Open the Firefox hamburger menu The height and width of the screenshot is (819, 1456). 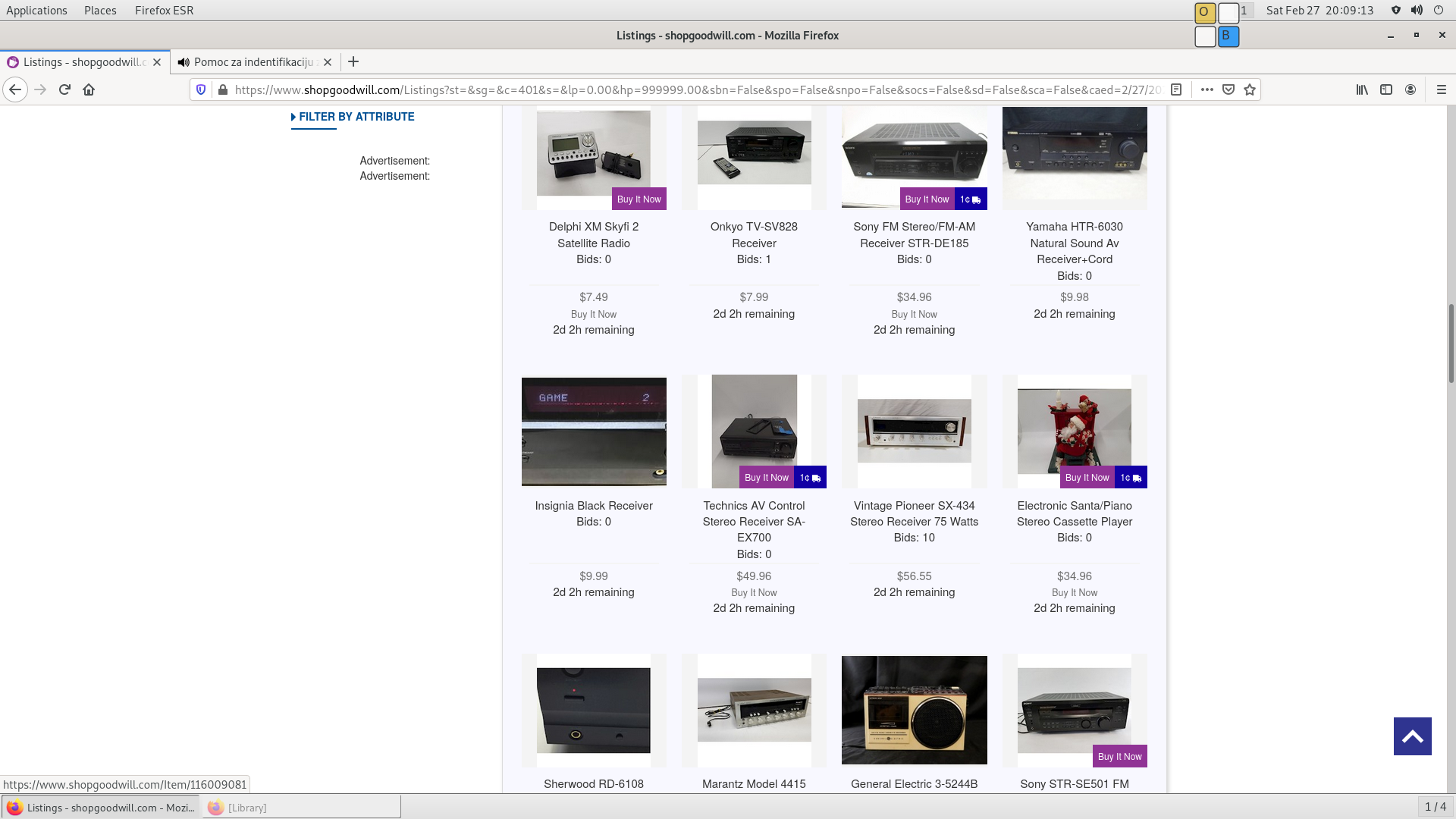click(x=1442, y=89)
